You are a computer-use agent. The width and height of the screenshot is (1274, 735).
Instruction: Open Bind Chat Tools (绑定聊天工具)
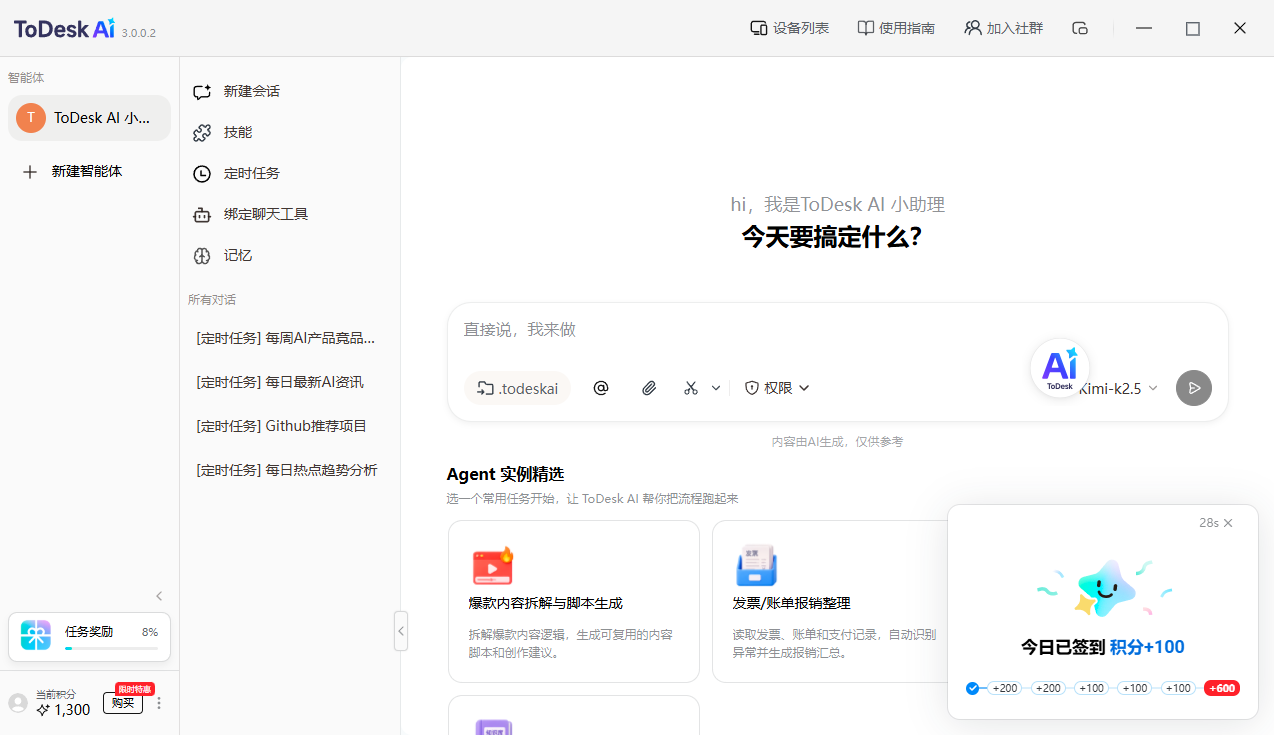[x=290, y=214]
